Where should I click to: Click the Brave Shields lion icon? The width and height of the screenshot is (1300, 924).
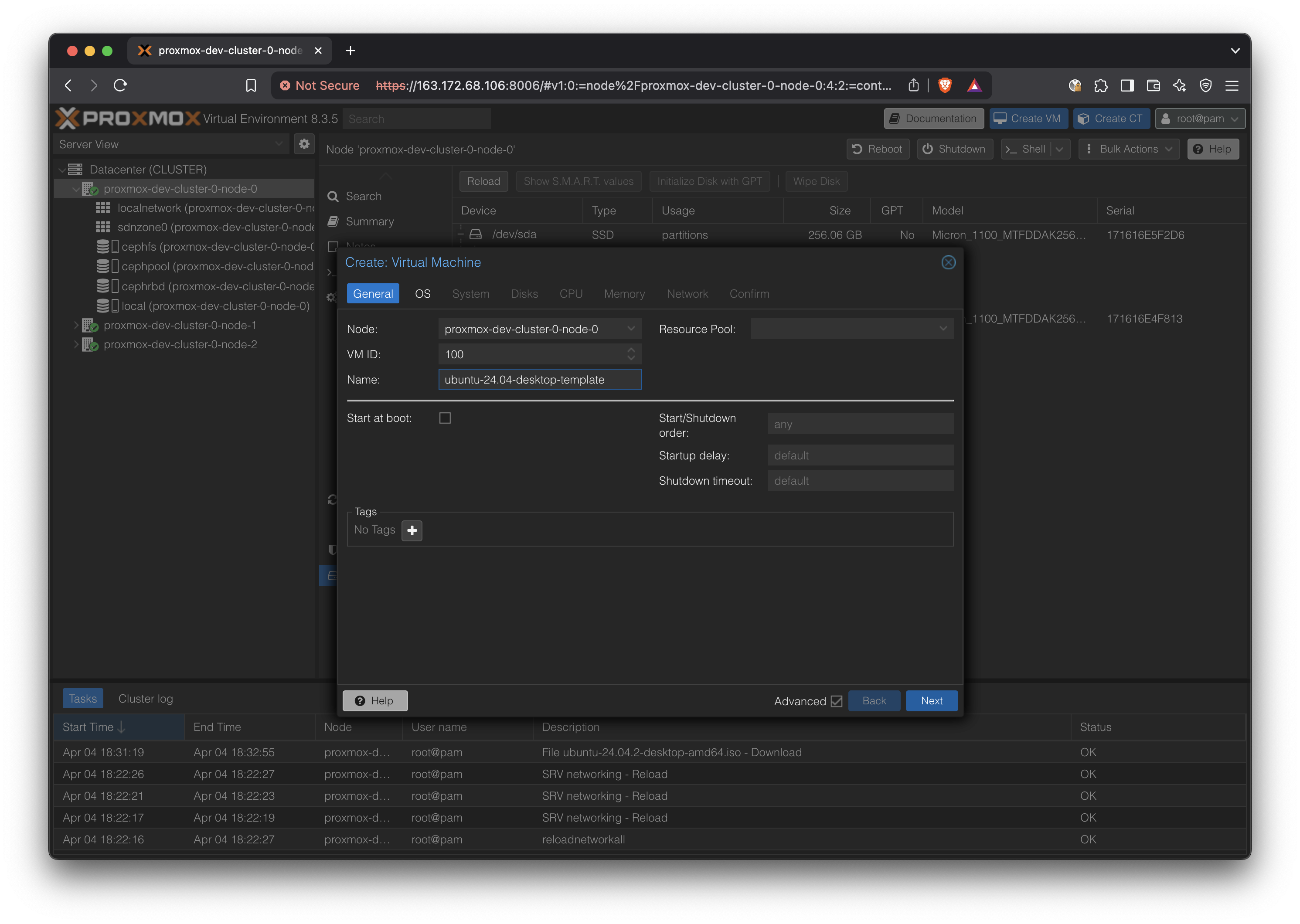[x=945, y=85]
